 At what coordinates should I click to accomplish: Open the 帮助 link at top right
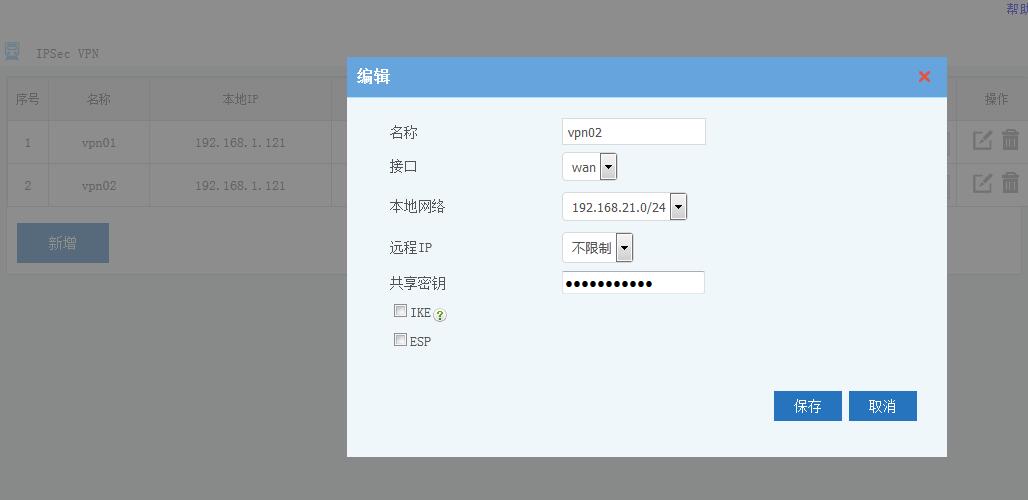(1016, 9)
